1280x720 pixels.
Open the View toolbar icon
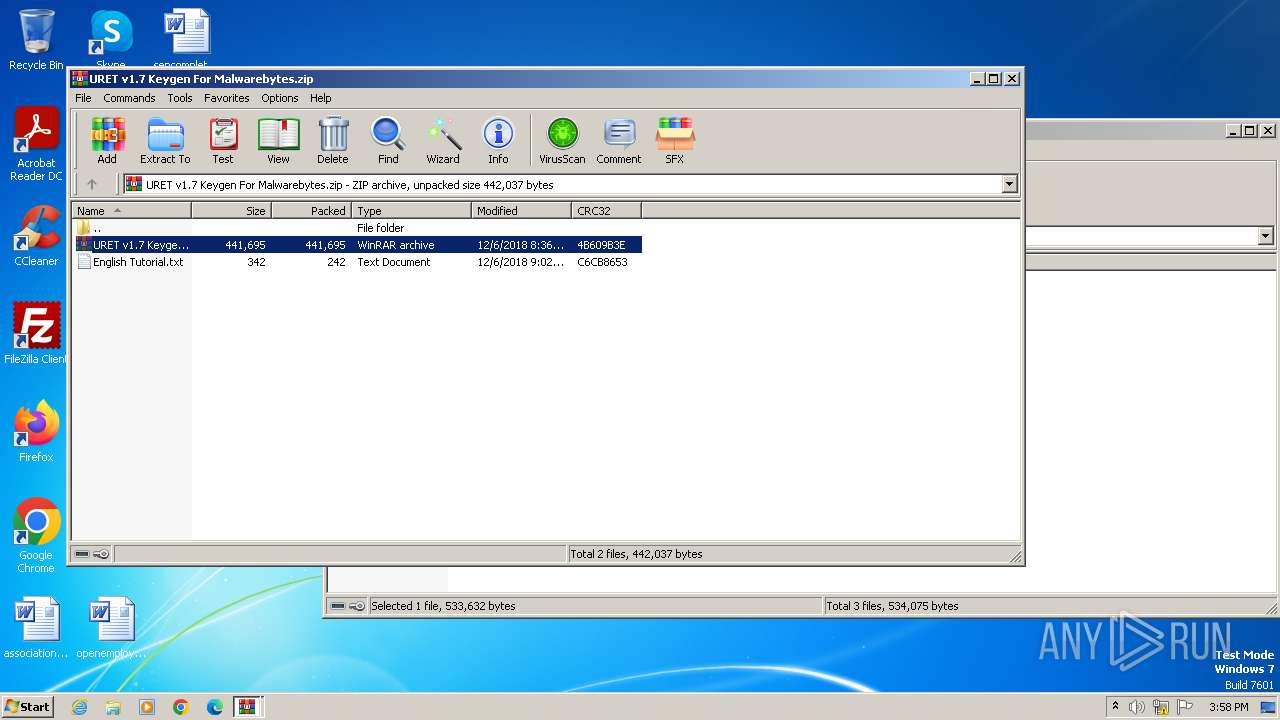click(278, 140)
